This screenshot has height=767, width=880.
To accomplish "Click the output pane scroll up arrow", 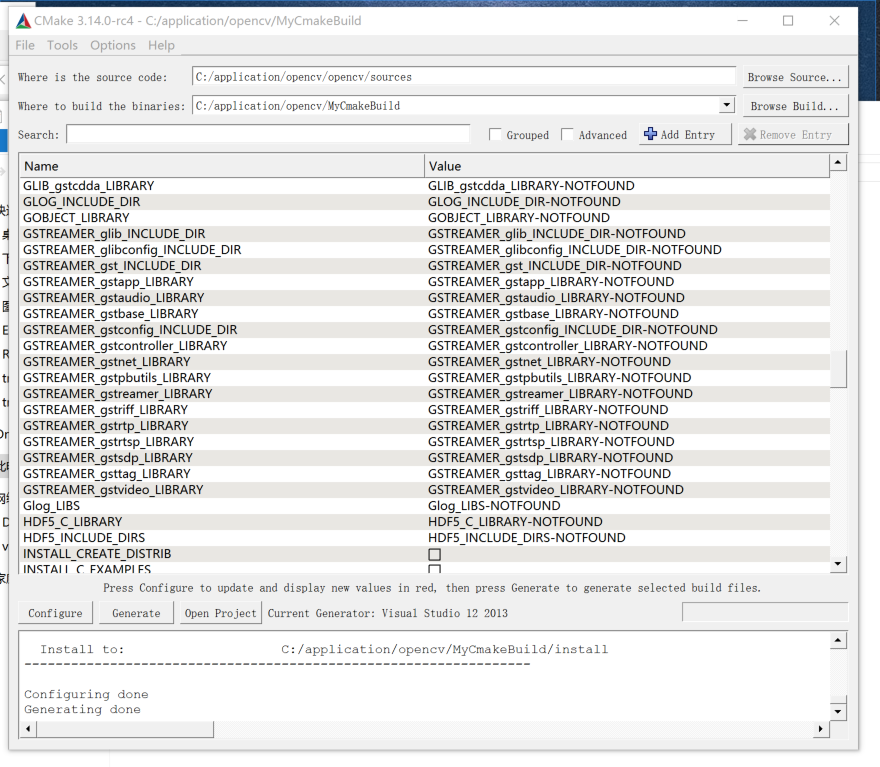I will pyautogui.click(x=838, y=640).
